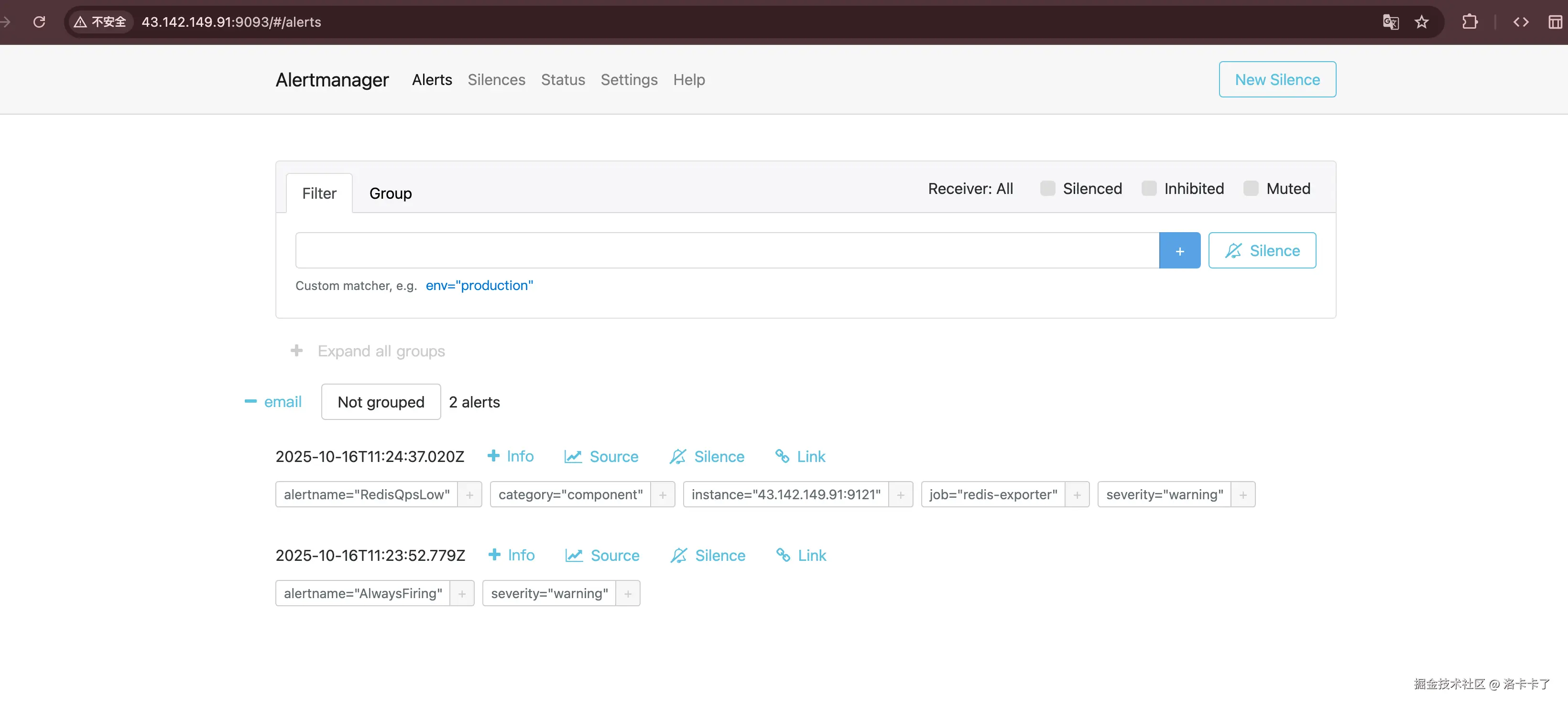Enable the Inhibited checkbox
Image resolution: width=1568 pixels, height=708 pixels.
point(1149,189)
